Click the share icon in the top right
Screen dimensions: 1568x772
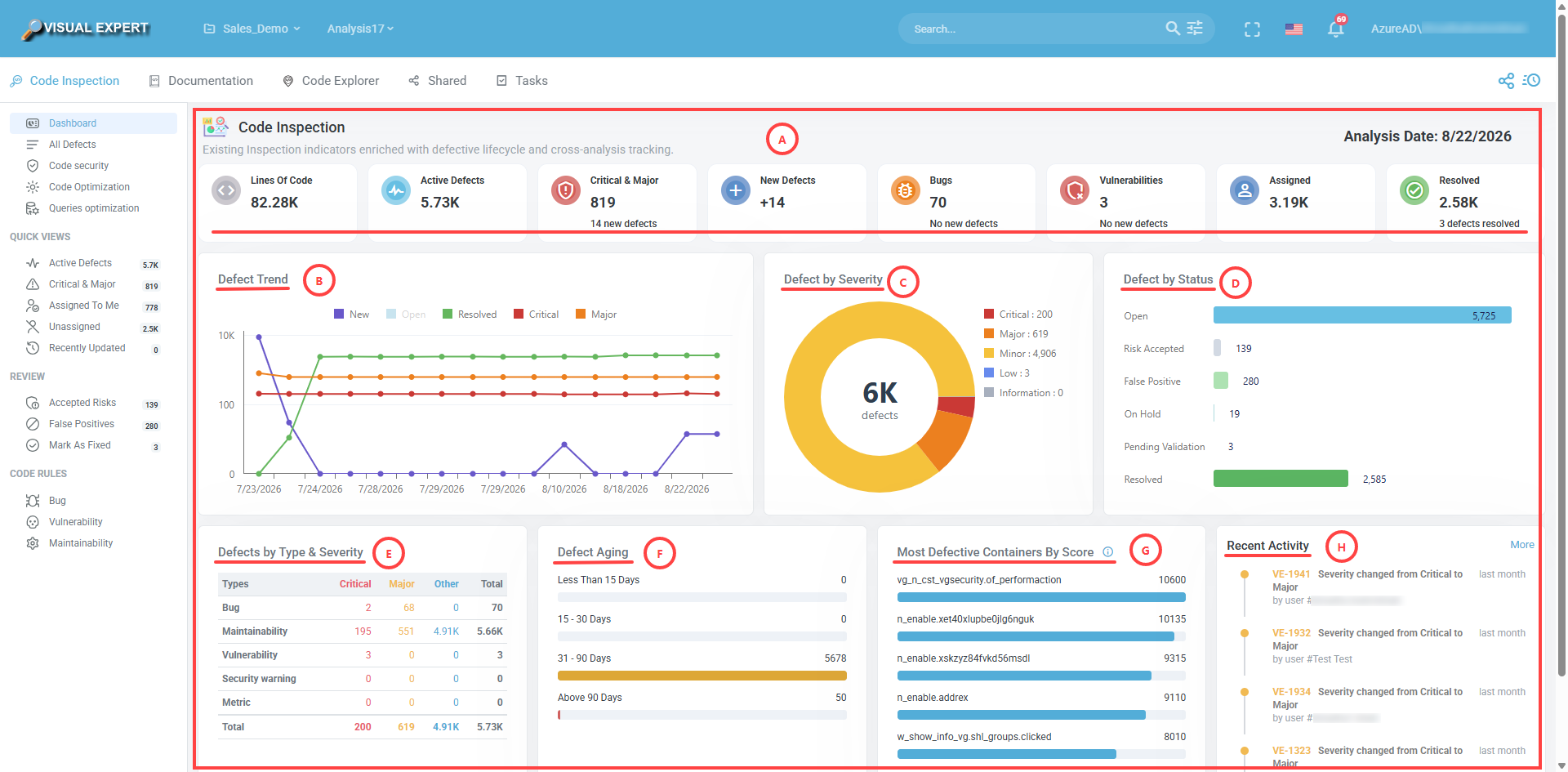(1506, 81)
